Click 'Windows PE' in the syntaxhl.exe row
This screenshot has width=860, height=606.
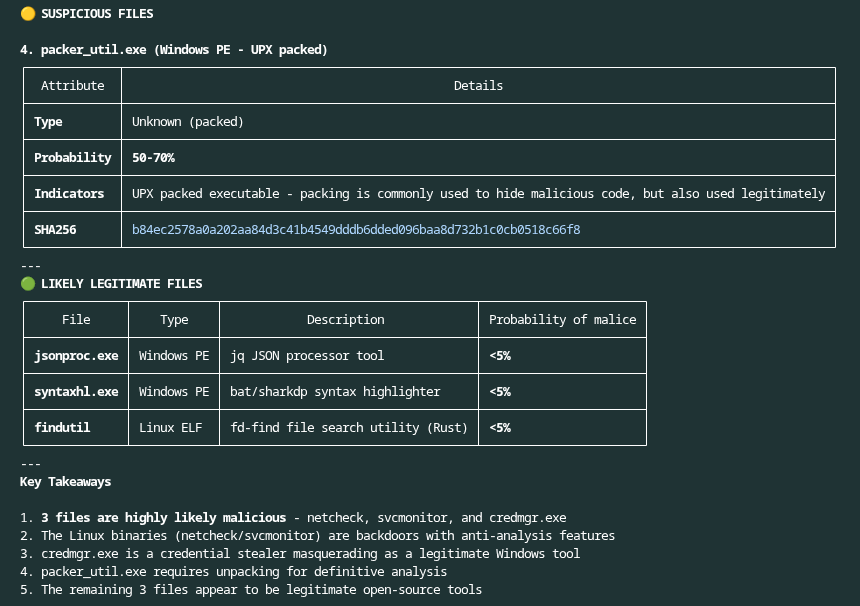coord(174,392)
